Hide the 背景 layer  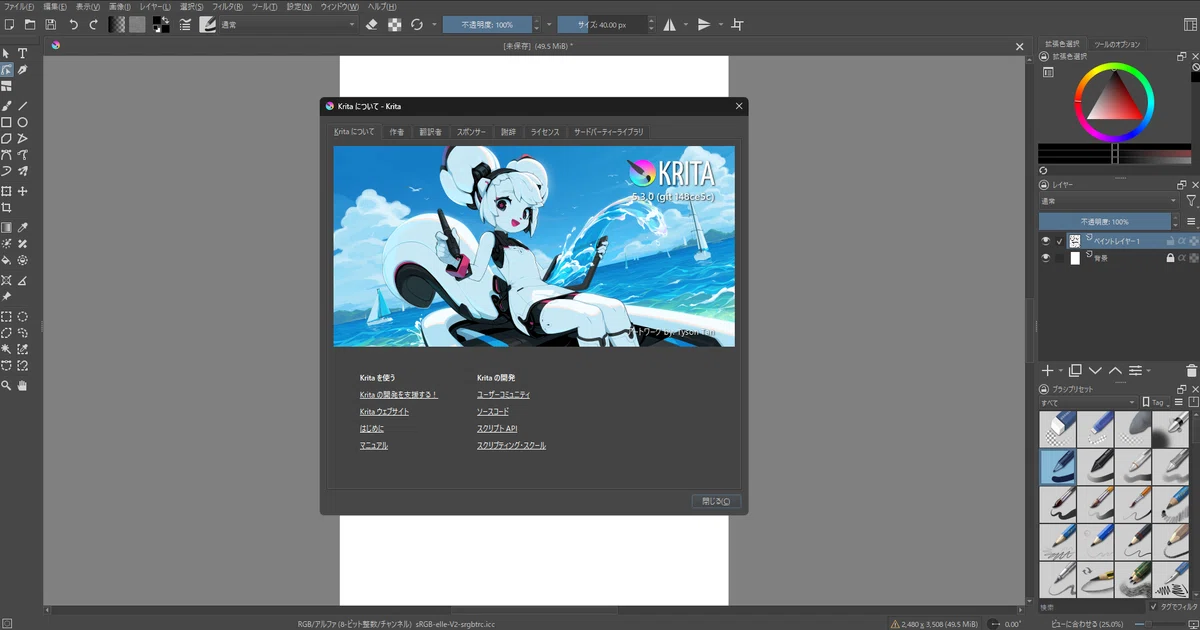(1046, 258)
